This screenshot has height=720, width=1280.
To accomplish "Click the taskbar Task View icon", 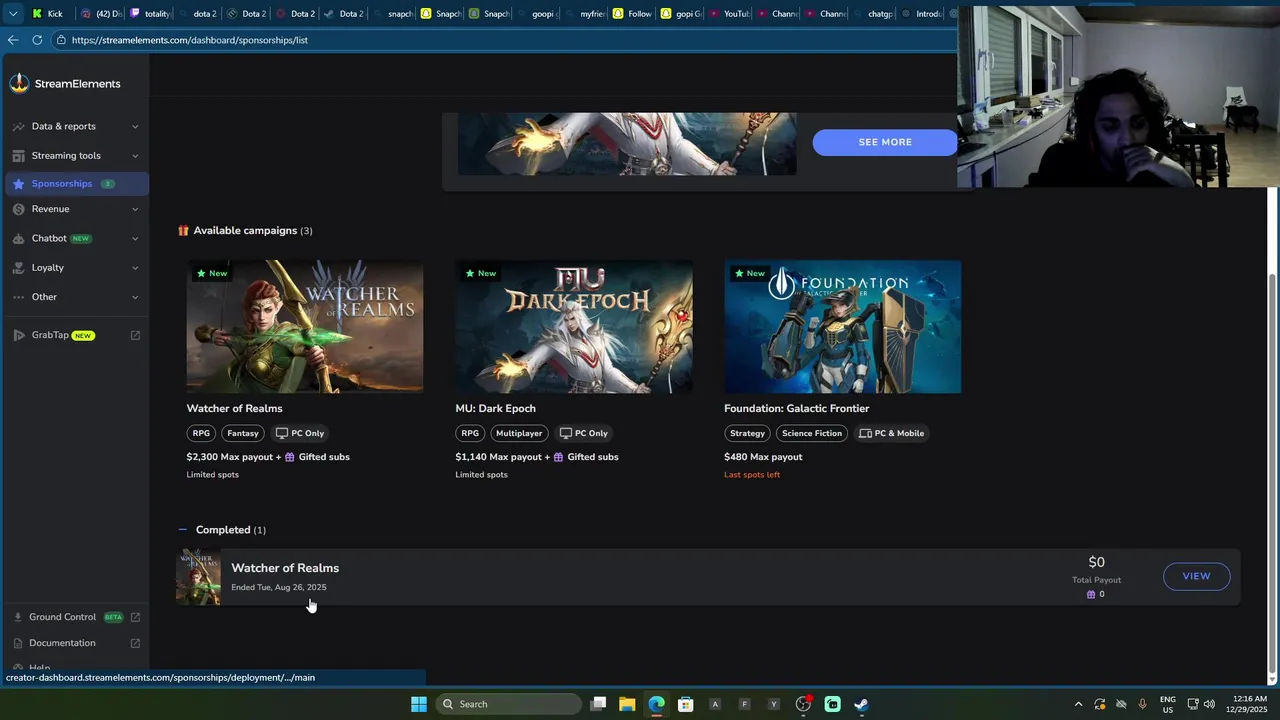I will click(x=598, y=704).
